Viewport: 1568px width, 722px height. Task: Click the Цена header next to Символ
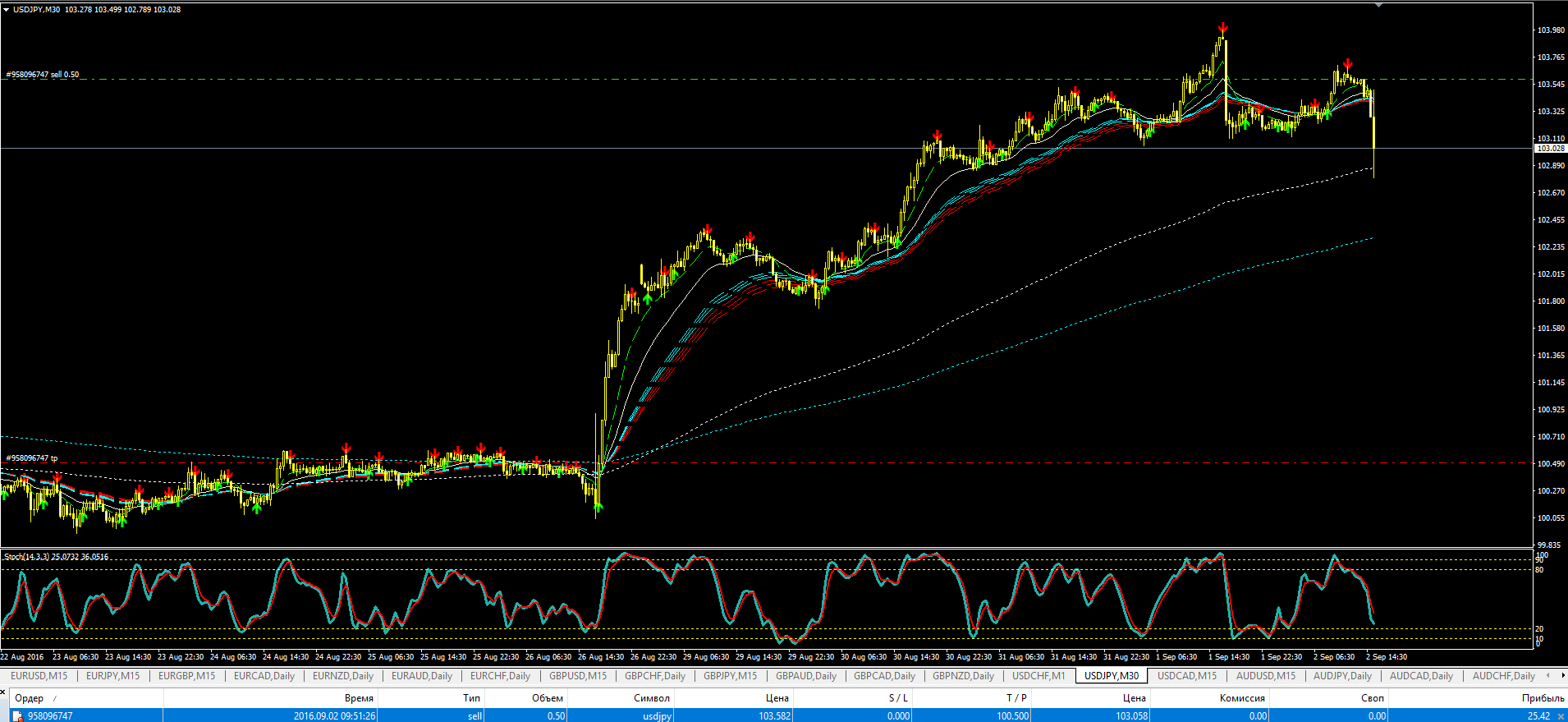pos(777,698)
